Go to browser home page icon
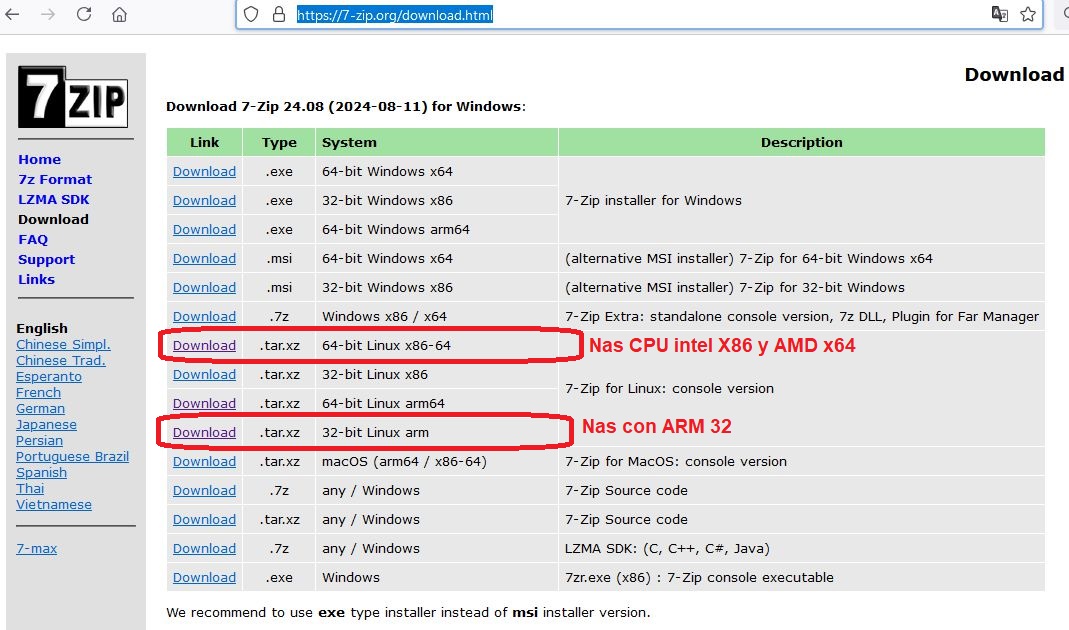Image resolution: width=1069 pixels, height=630 pixels. (119, 15)
